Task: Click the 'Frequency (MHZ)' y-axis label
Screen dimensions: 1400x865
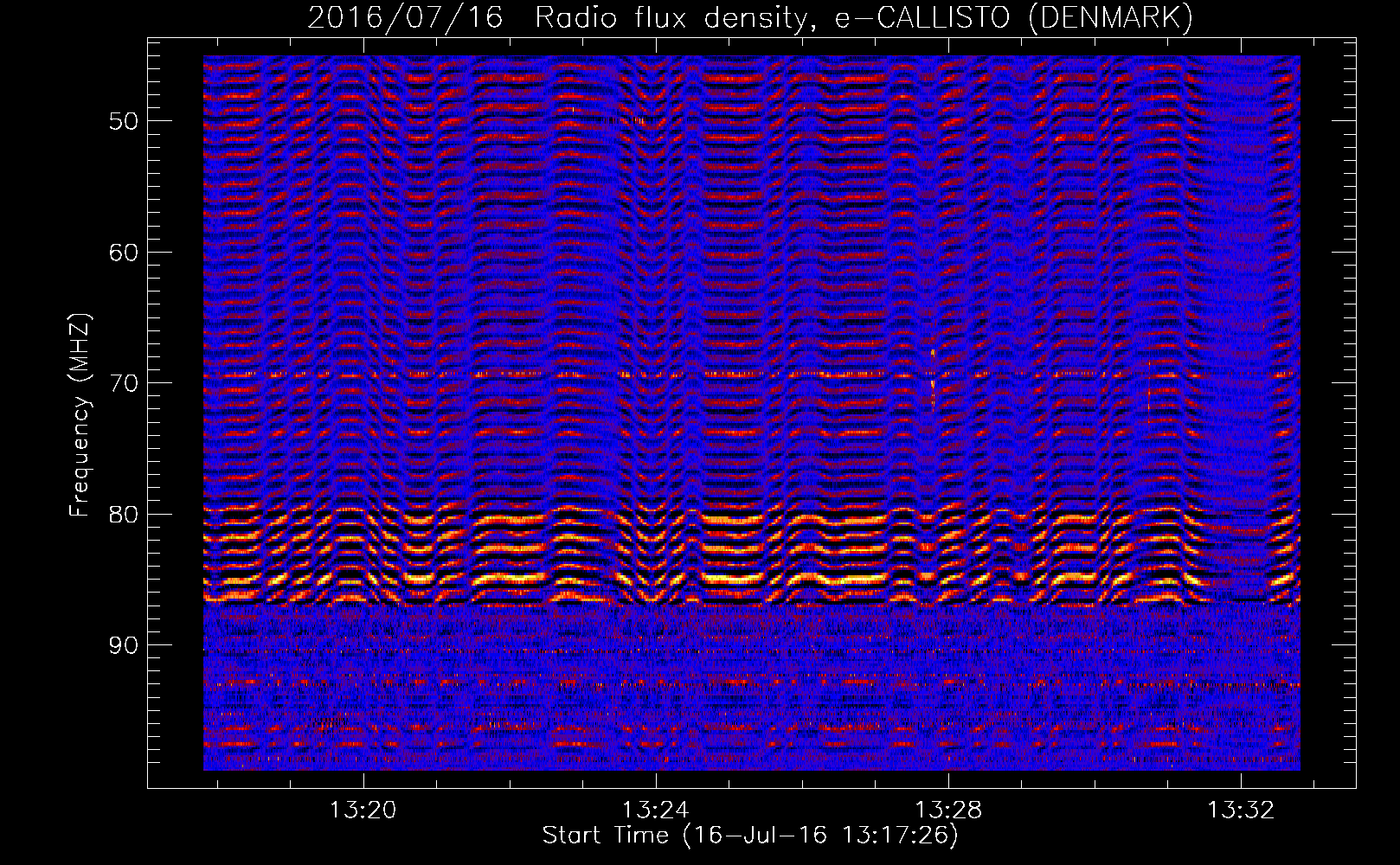Action: [x=80, y=415]
